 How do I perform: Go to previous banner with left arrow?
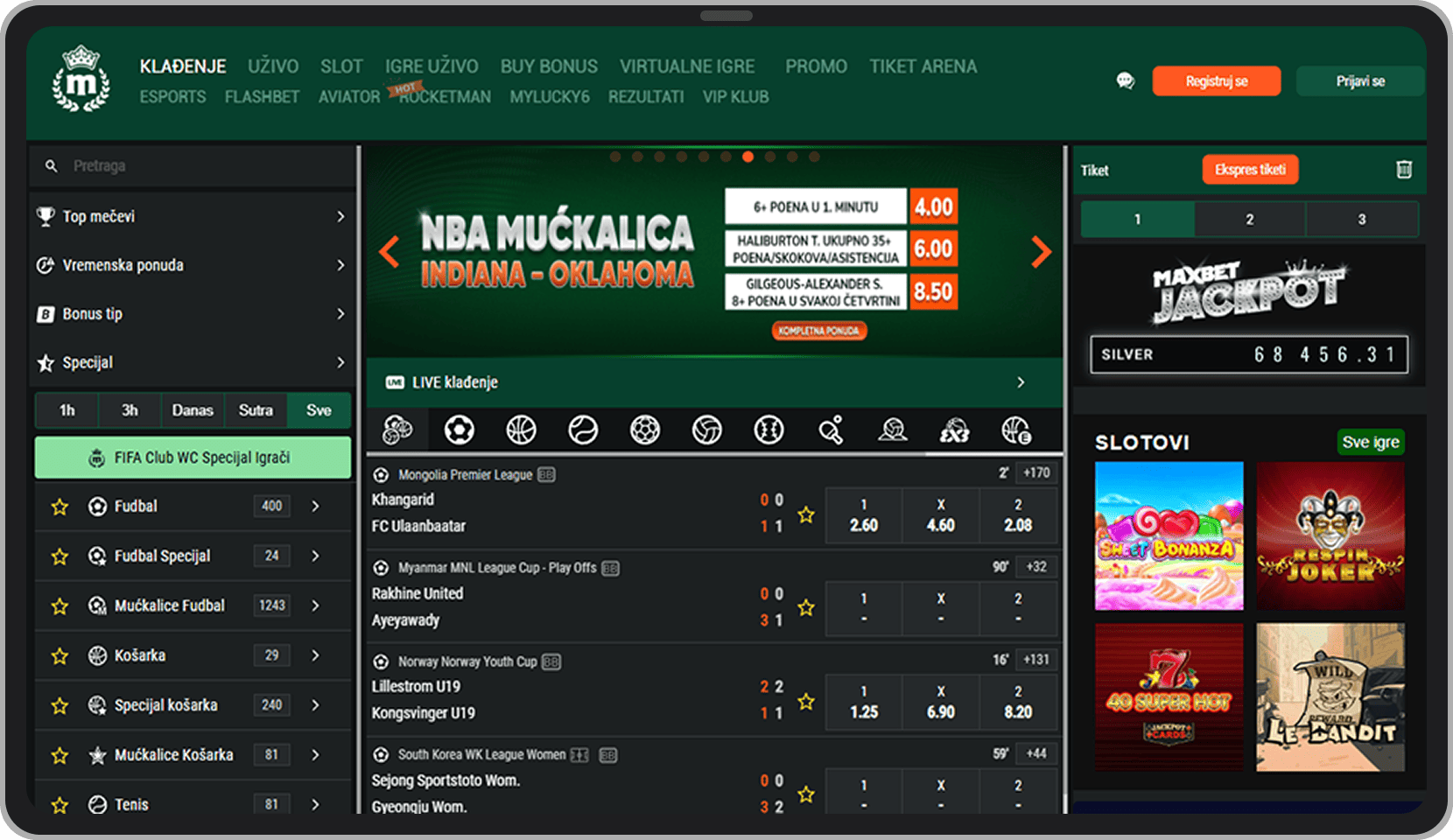[390, 252]
